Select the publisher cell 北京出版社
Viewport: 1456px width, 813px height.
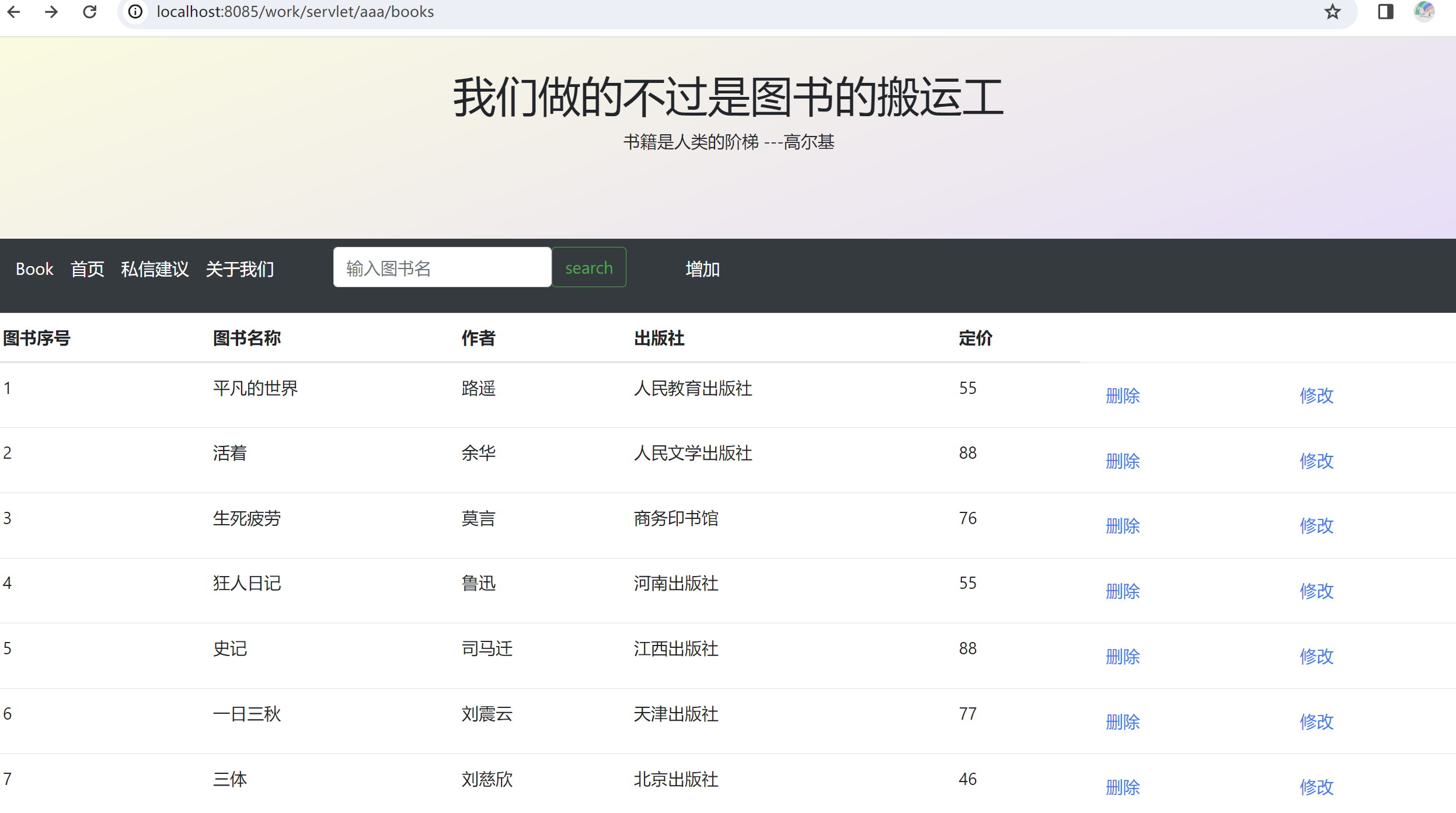click(x=676, y=779)
